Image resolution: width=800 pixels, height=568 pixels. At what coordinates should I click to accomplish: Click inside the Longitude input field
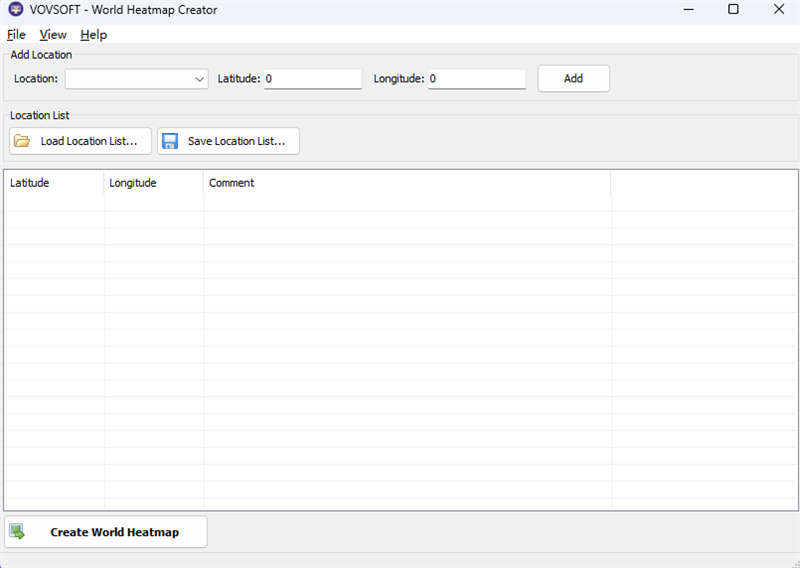click(x=477, y=79)
